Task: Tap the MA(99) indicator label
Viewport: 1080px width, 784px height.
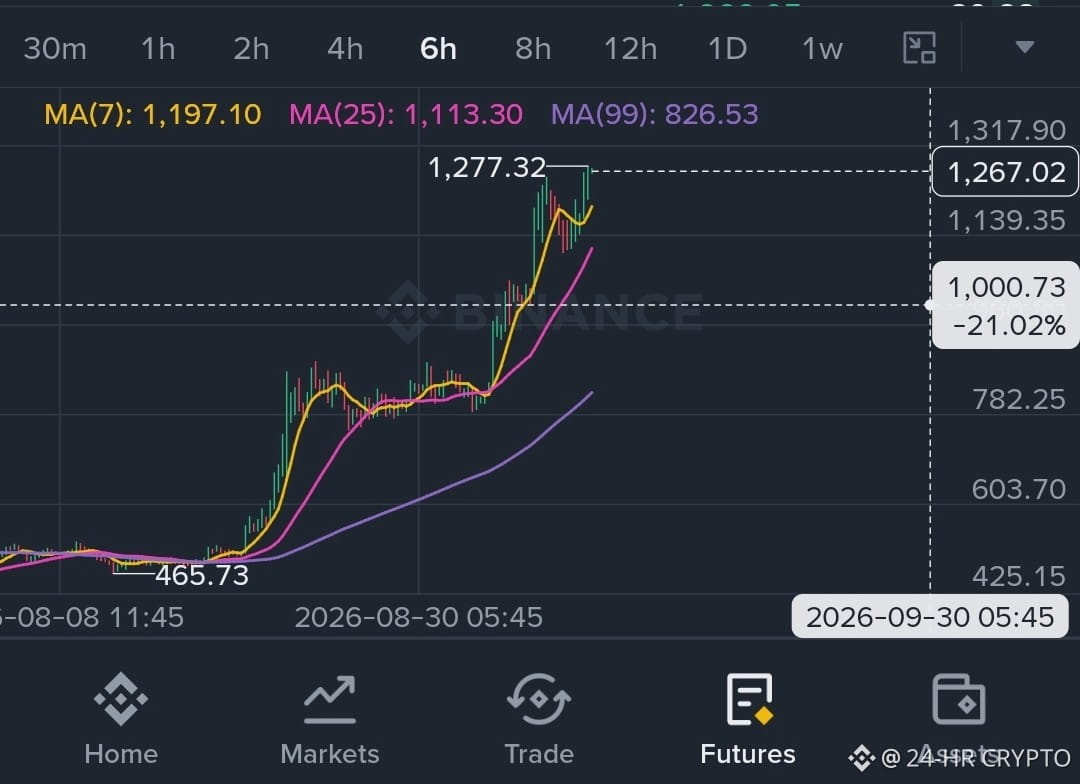Action: (654, 114)
